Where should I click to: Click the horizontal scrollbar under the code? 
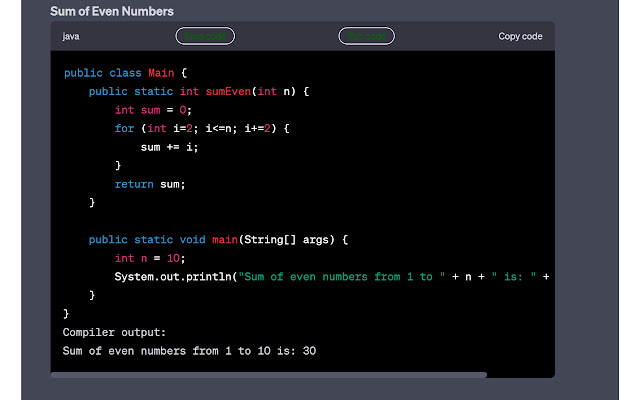[x=269, y=375]
